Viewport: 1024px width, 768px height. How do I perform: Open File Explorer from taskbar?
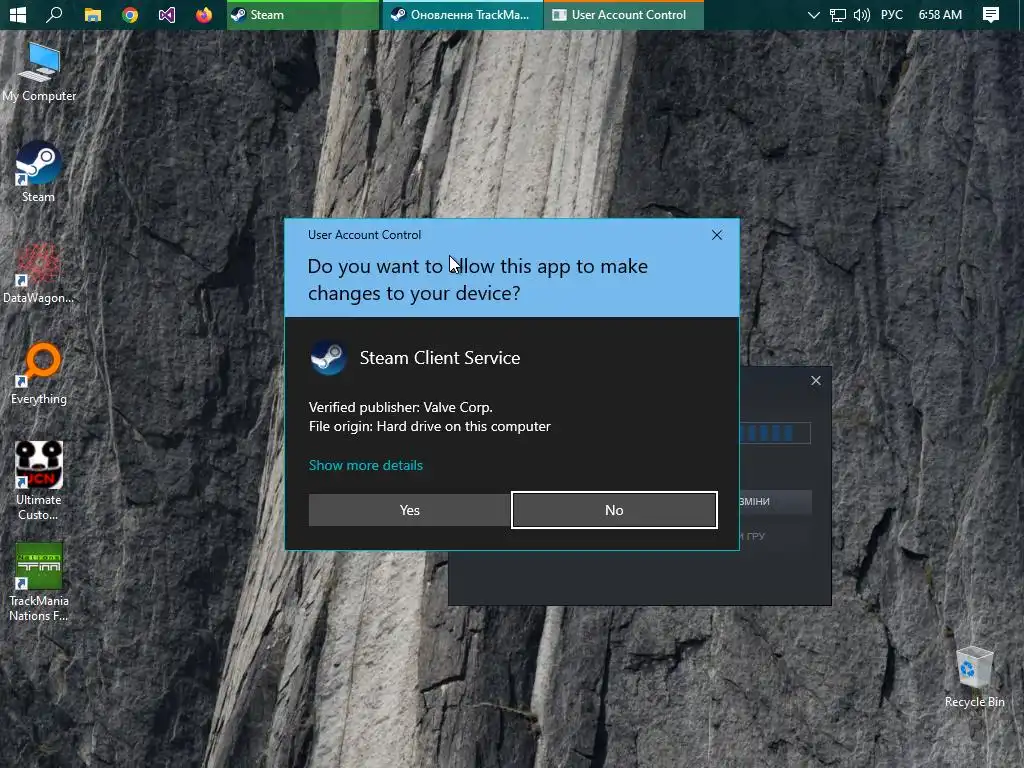93,14
